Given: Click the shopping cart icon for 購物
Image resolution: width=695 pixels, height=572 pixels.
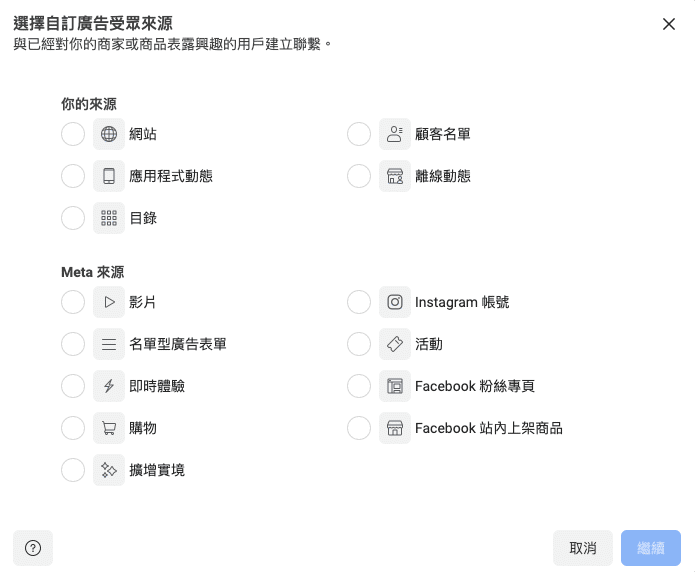Looking at the screenshot, I should point(109,428).
